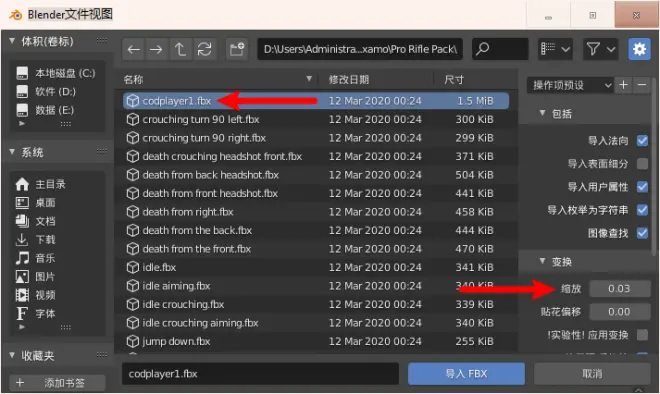Click the 取消 button
The width and height of the screenshot is (660, 394).
point(592,374)
